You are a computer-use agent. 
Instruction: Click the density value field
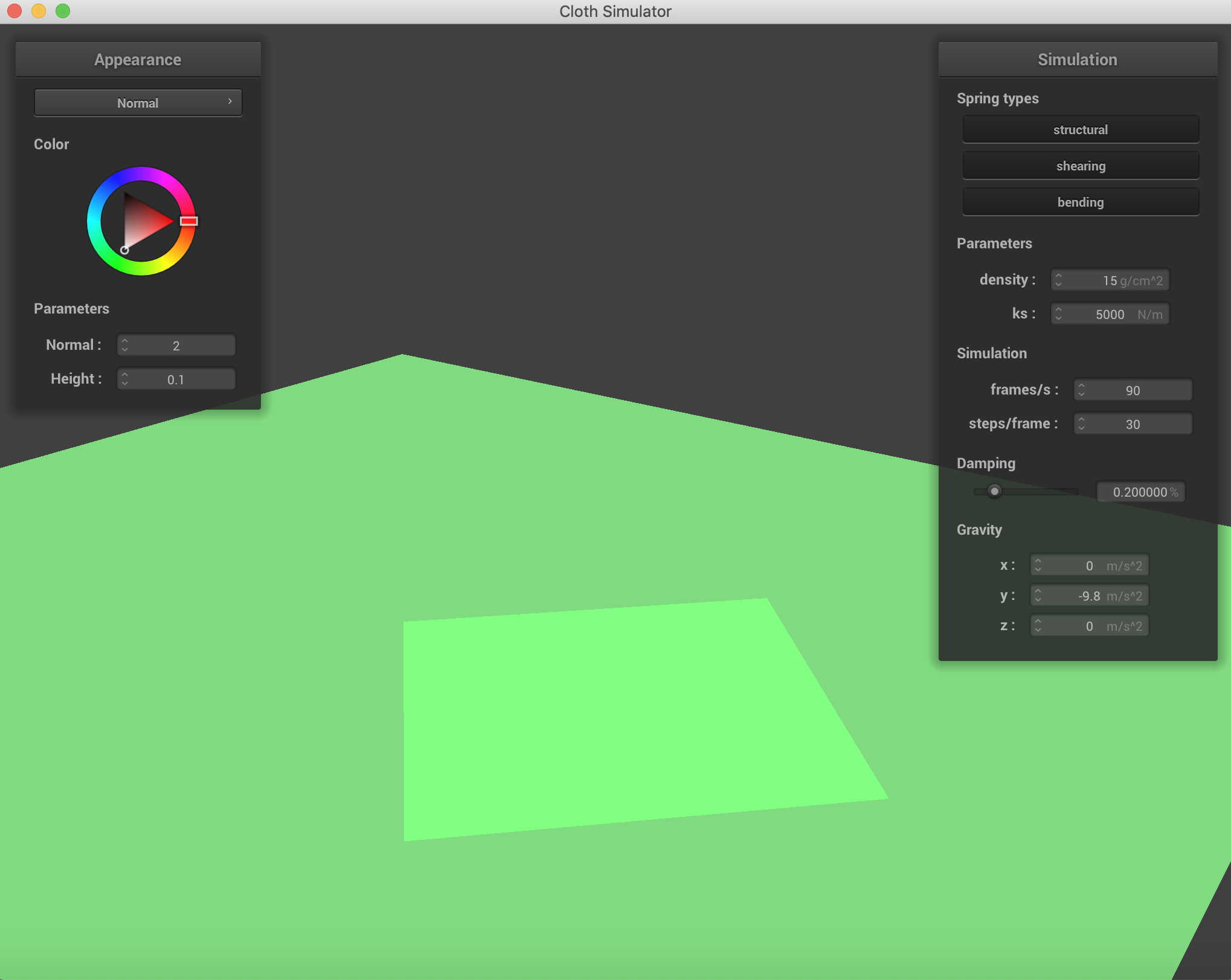[1110, 280]
